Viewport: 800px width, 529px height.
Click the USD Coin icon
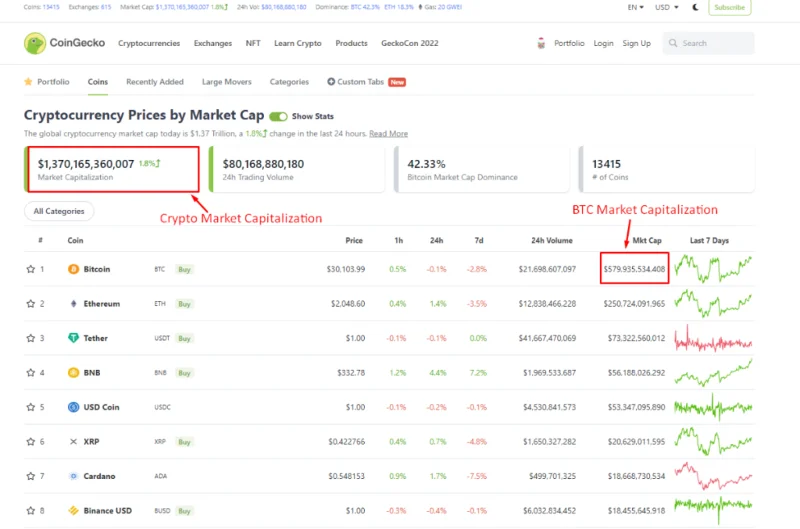tap(73, 407)
